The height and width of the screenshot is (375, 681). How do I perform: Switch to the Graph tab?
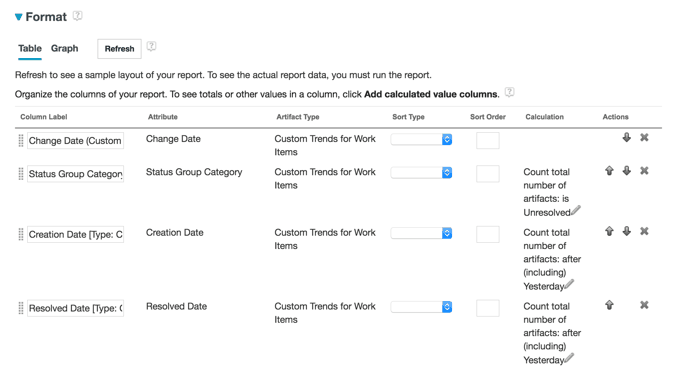tap(65, 48)
